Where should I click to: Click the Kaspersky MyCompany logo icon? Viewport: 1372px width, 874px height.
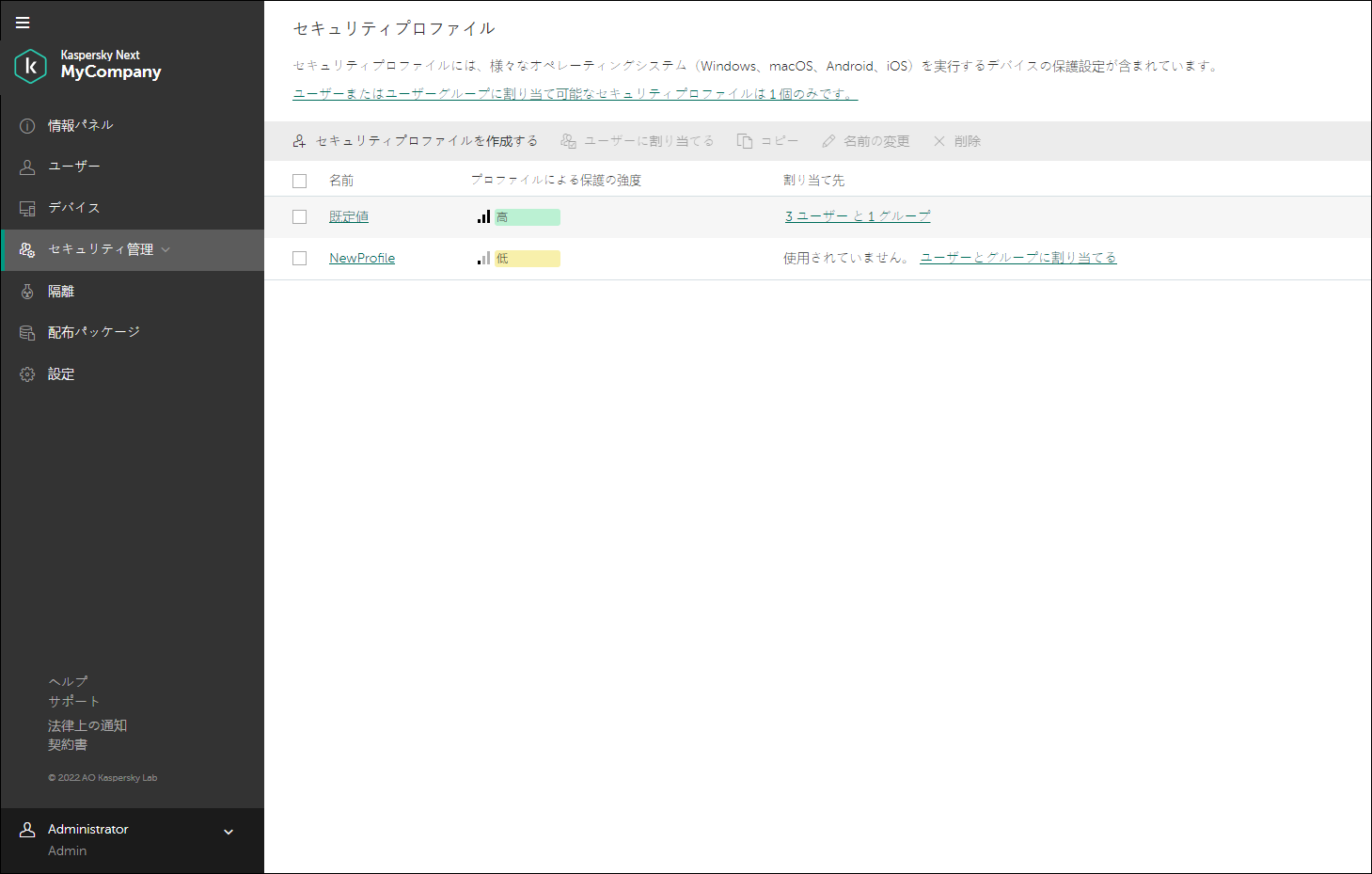(28, 66)
